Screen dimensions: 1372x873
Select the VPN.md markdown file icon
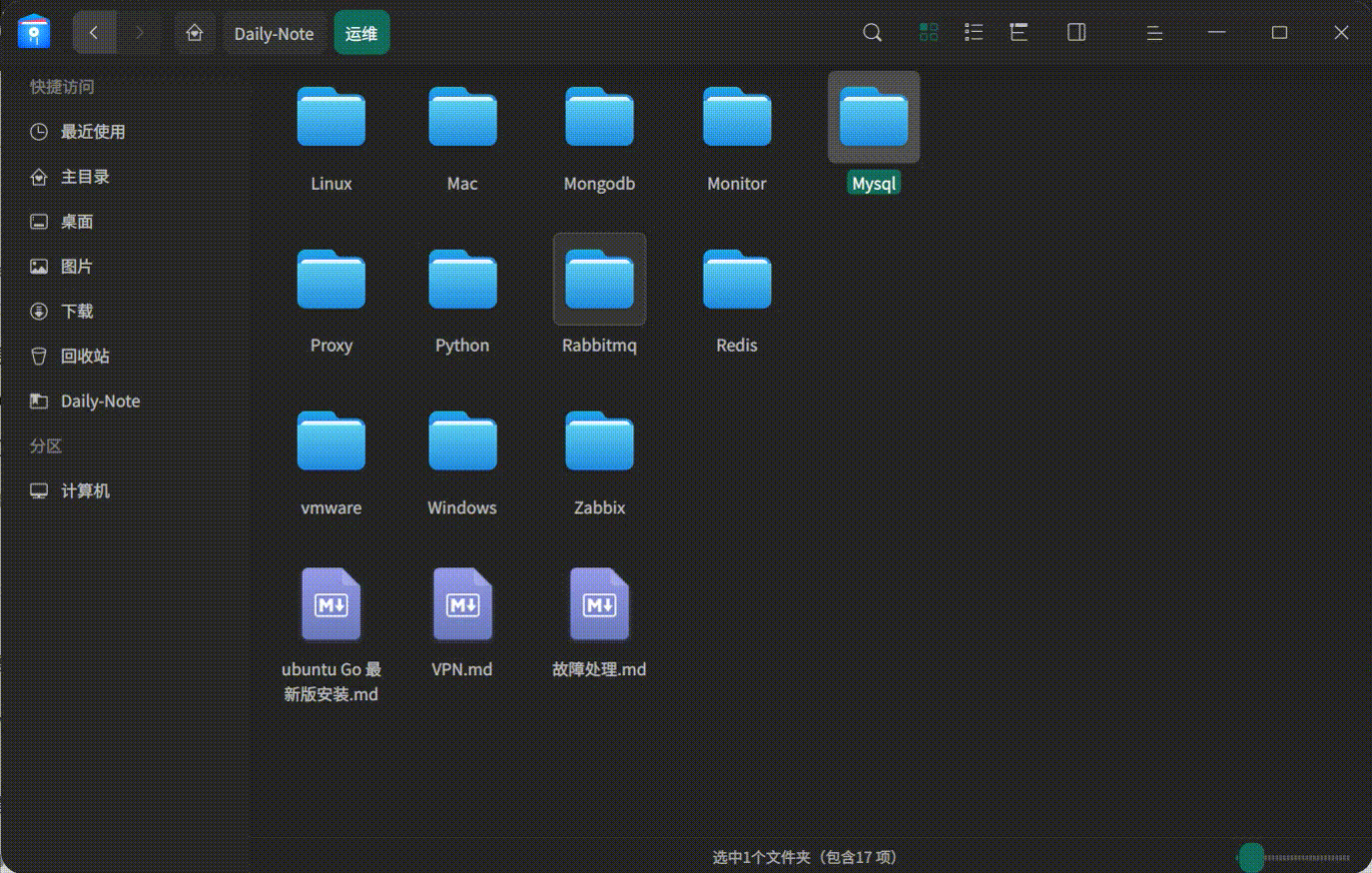click(x=462, y=604)
